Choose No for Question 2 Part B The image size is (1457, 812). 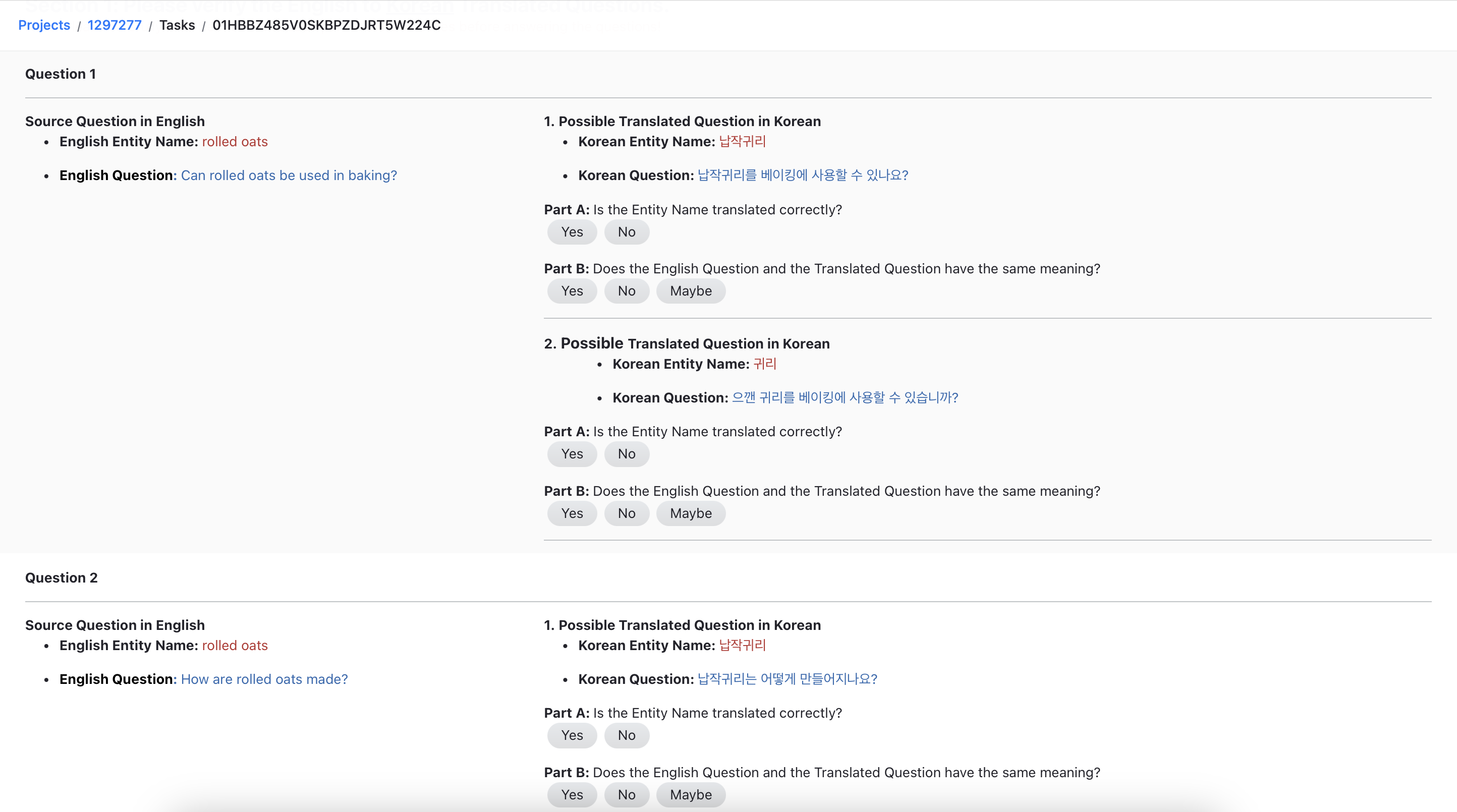pos(626,794)
